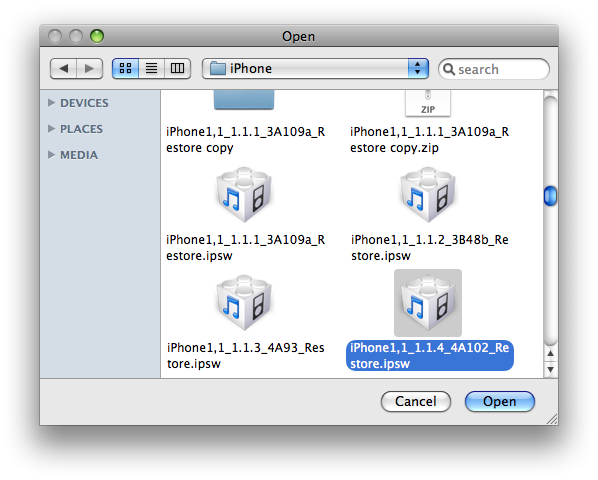The image size is (598, 480).
Task: Click the green zoom window button
Action: tap(97, 36)
